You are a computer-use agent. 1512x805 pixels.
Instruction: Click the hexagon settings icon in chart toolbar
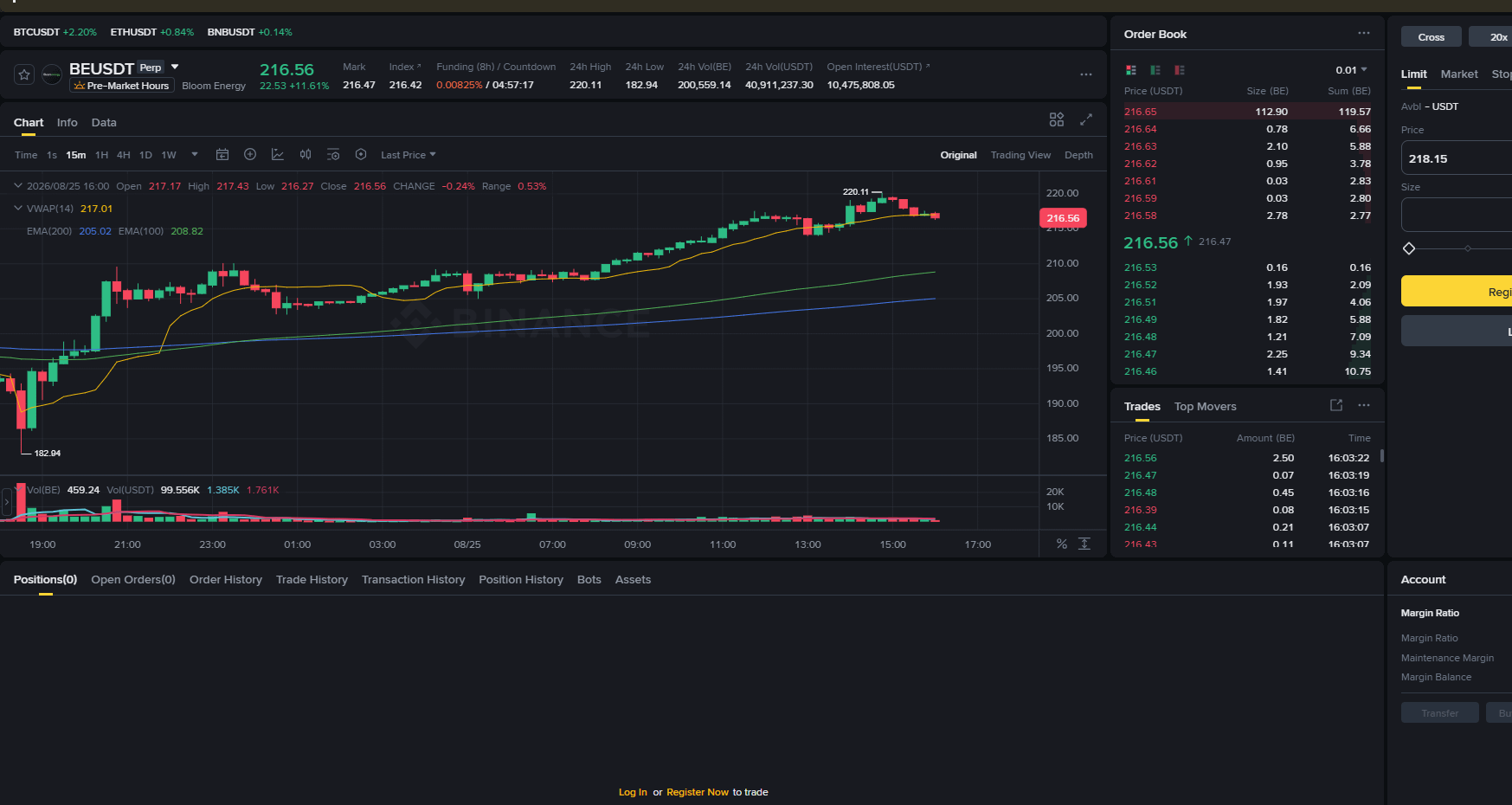click(x=361, y=154)
